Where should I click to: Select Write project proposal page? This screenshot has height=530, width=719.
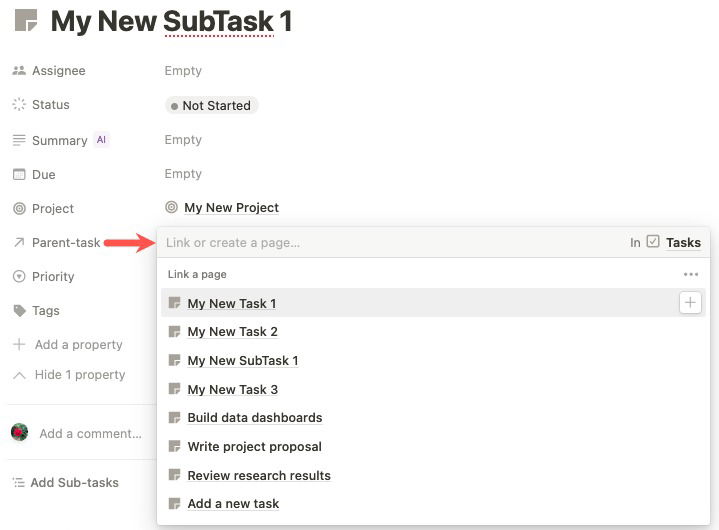(254, 447)
